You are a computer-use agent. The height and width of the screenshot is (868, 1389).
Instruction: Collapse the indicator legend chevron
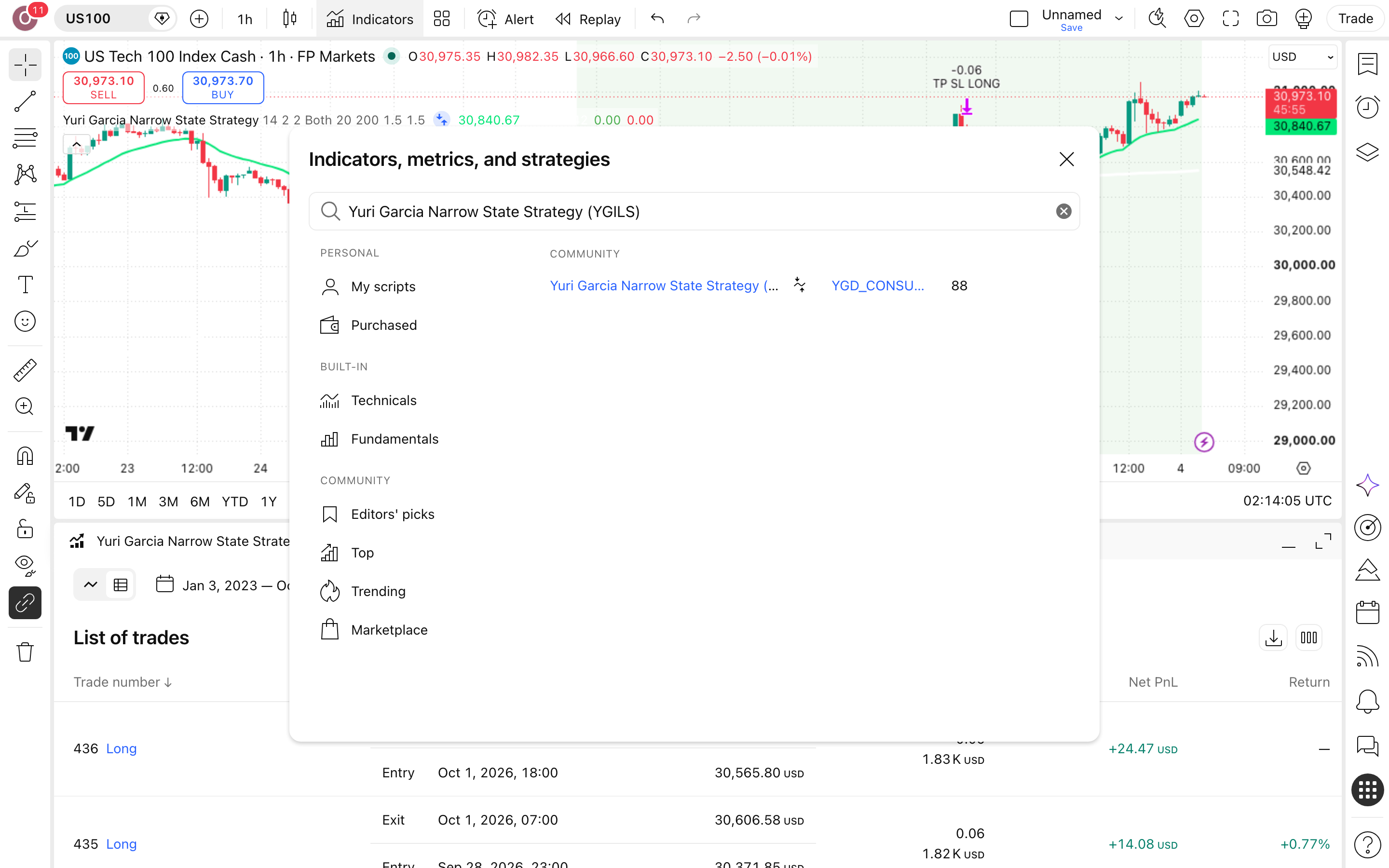click(x=76, y=144)
